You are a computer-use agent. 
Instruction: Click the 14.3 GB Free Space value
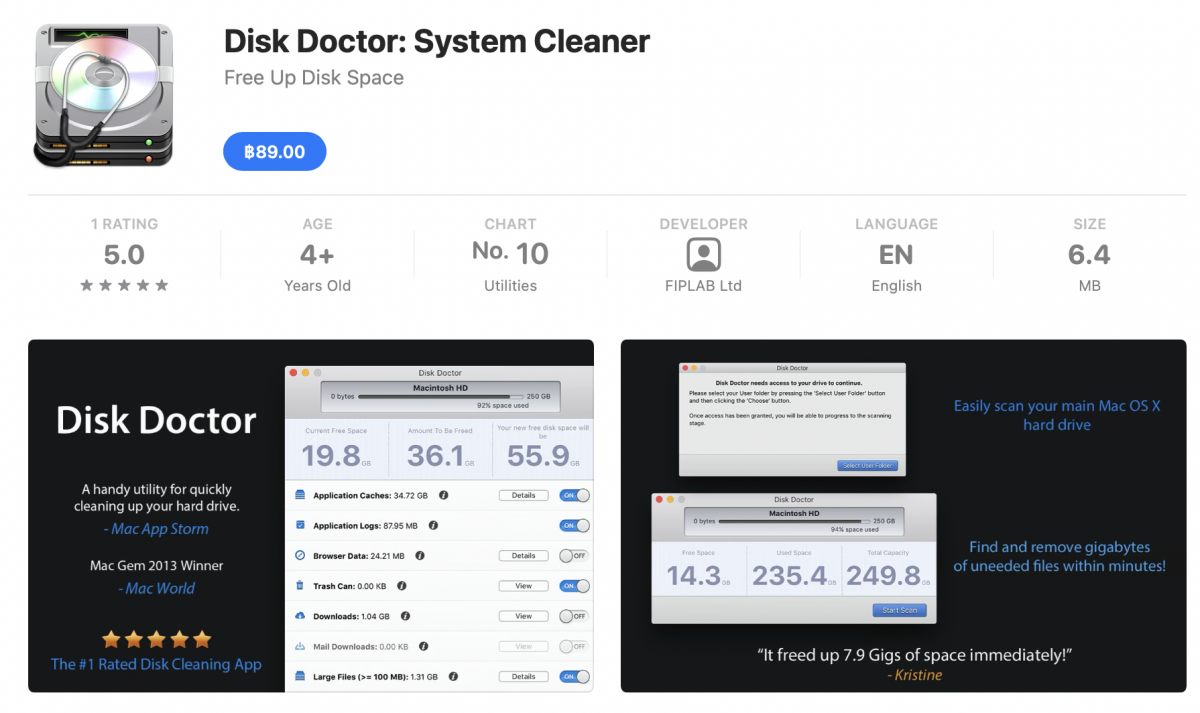(699, 575)
